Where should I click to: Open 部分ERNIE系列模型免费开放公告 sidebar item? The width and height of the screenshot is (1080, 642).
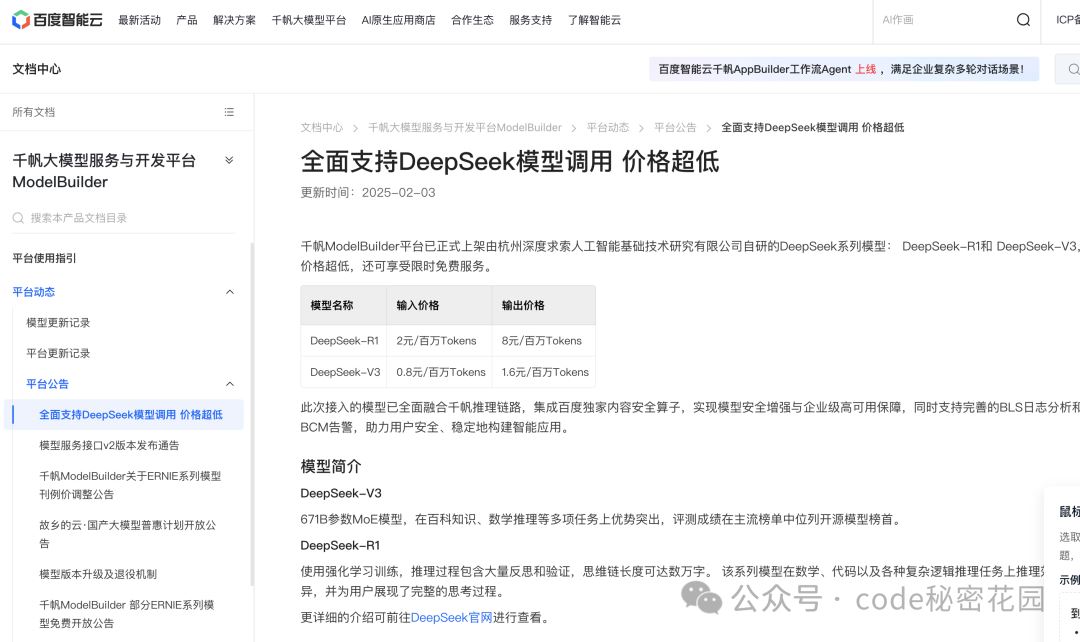127,614
